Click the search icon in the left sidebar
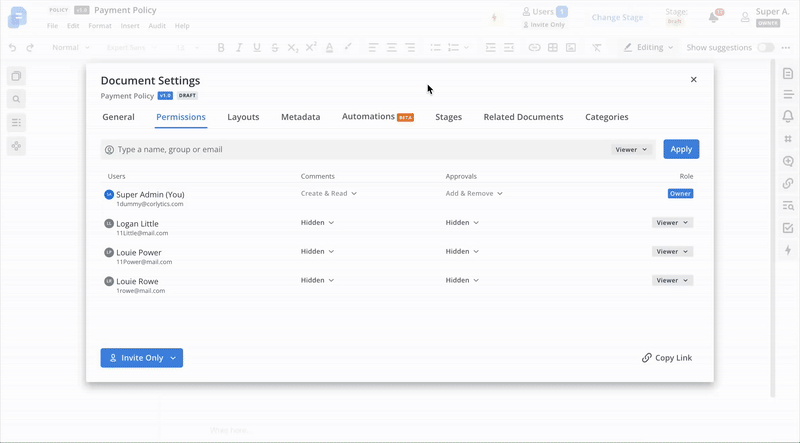 16,99
